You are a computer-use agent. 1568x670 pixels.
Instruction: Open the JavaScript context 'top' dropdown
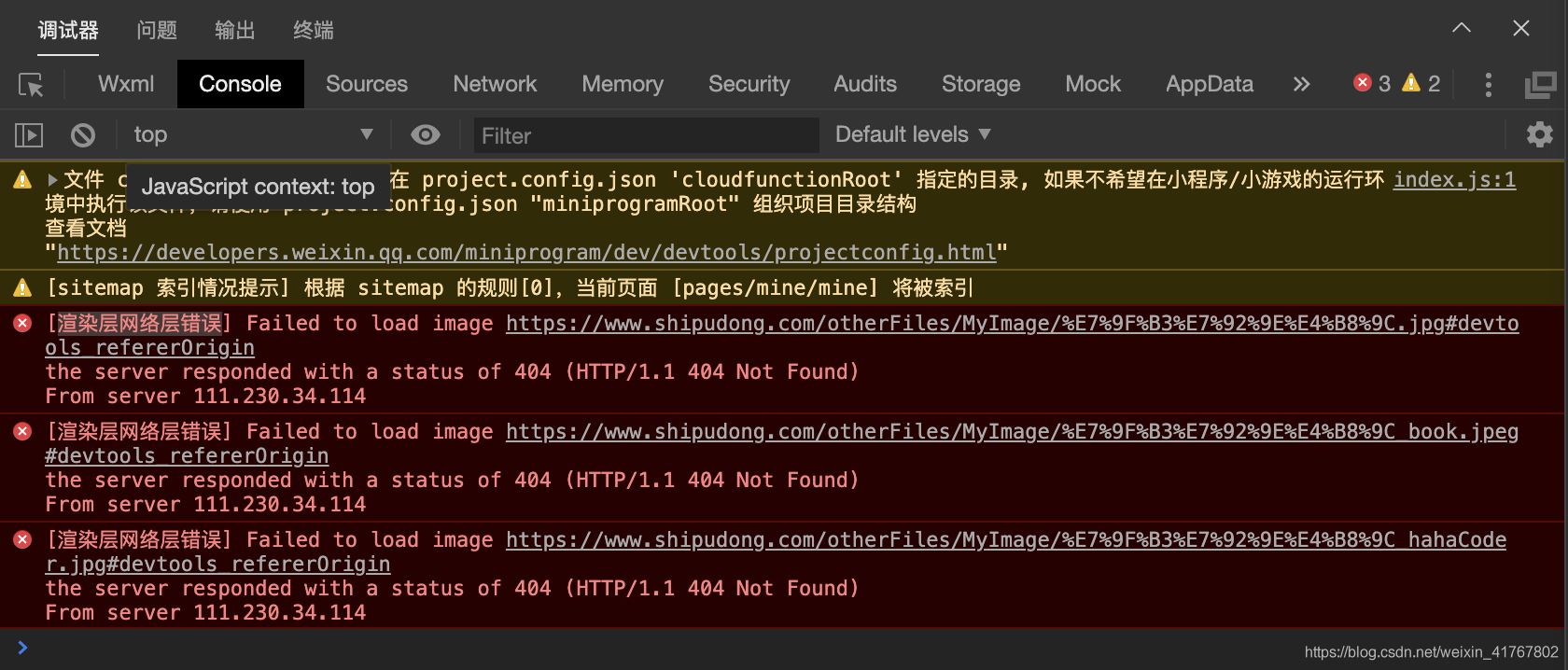pos(252,135)
